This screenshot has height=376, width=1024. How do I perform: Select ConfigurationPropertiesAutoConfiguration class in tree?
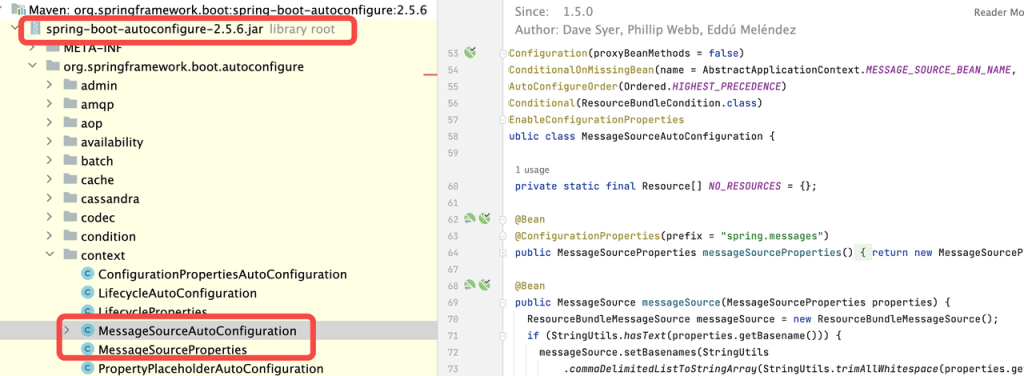[222, 274]
